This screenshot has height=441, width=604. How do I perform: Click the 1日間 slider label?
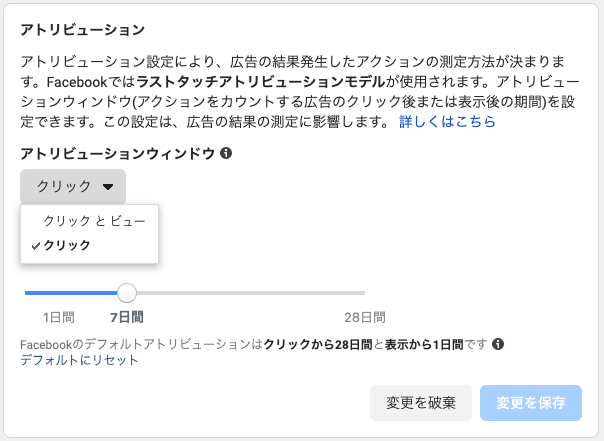tap(58, 317)
